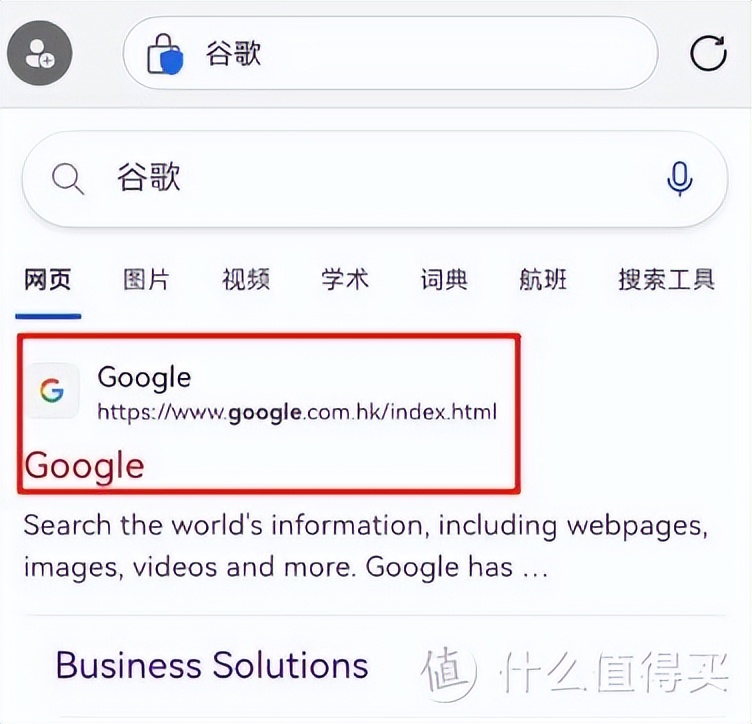Open the 词典 tab
The image size is (752, 724).
(444, 280)
